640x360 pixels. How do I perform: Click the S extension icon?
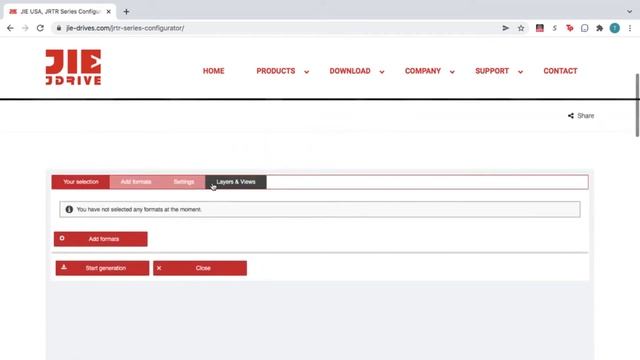(554, 28)
